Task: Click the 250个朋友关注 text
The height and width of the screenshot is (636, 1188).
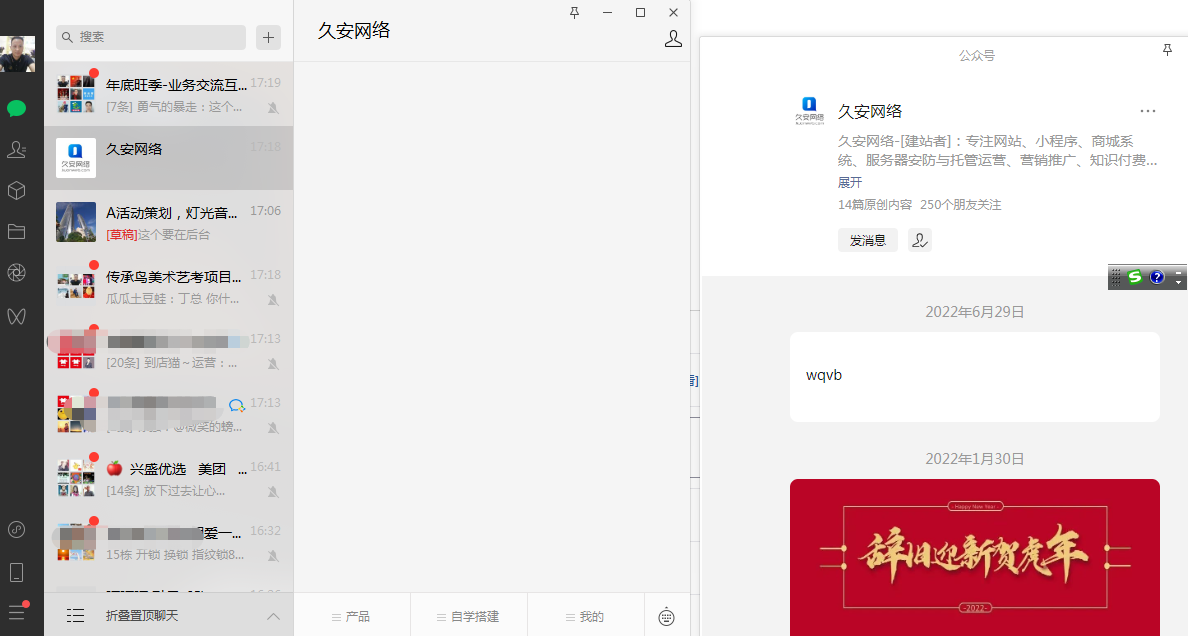Action: pyautogui.click(x=961, y=205)
